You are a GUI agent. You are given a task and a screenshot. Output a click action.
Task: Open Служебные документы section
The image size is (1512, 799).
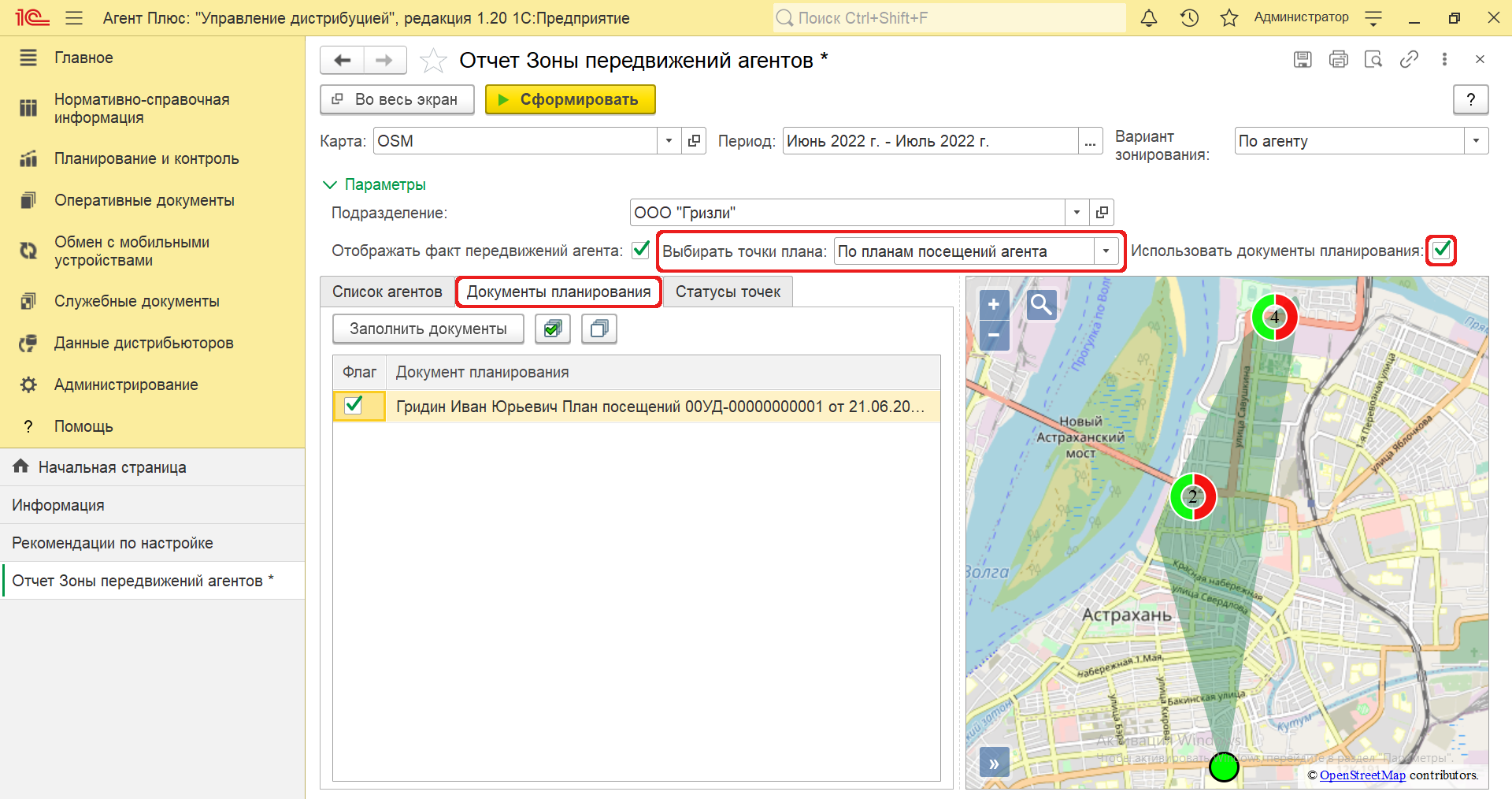(137, 301)
